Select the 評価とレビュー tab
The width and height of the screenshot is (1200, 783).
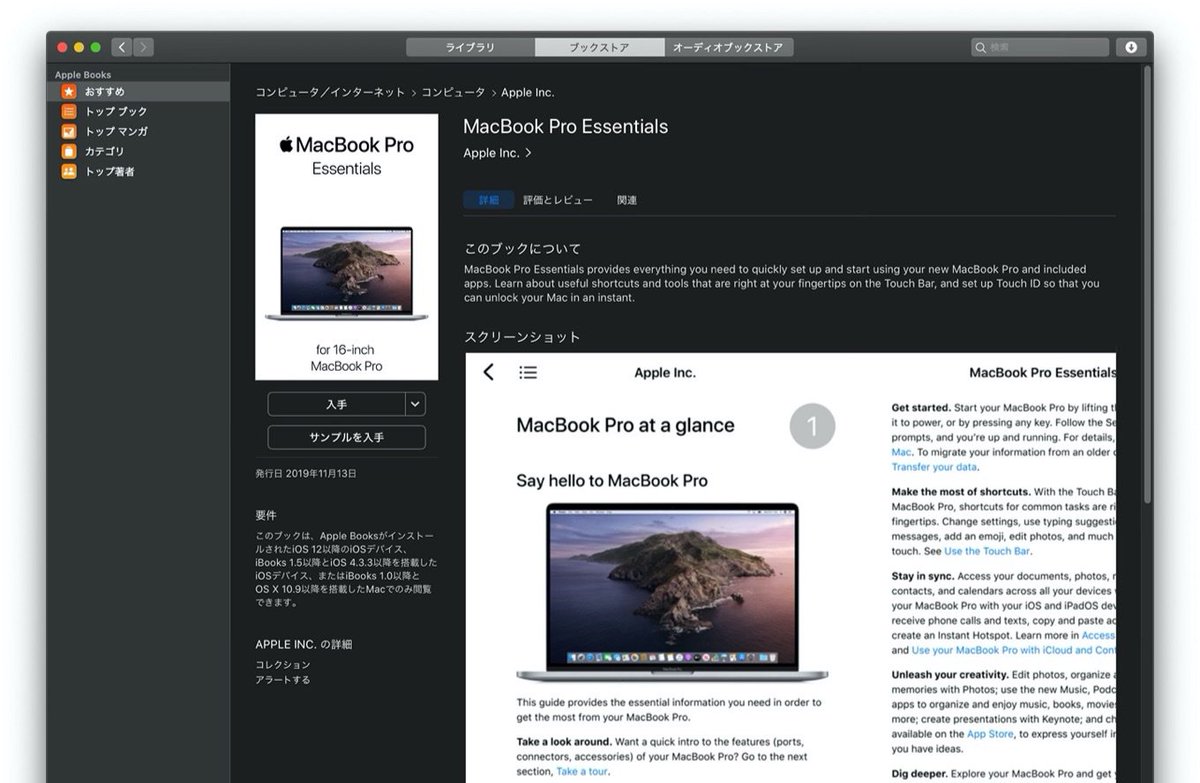(x=558, y=200)
